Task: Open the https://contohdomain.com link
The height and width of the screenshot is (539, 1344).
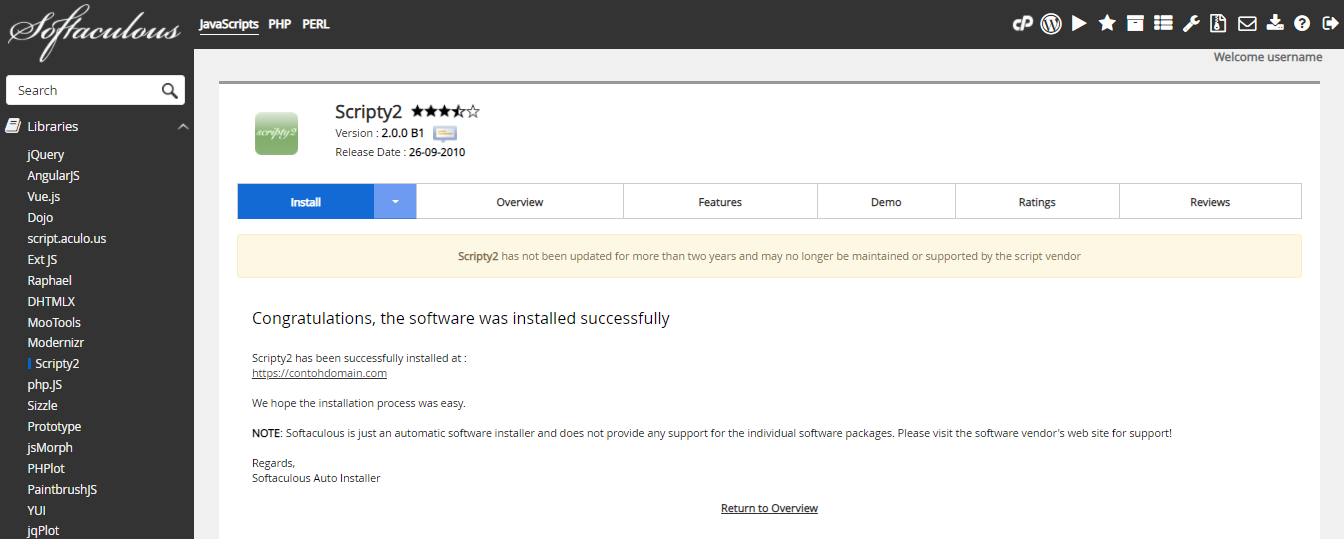Action: pyautogui.click(x=319, y=373)
